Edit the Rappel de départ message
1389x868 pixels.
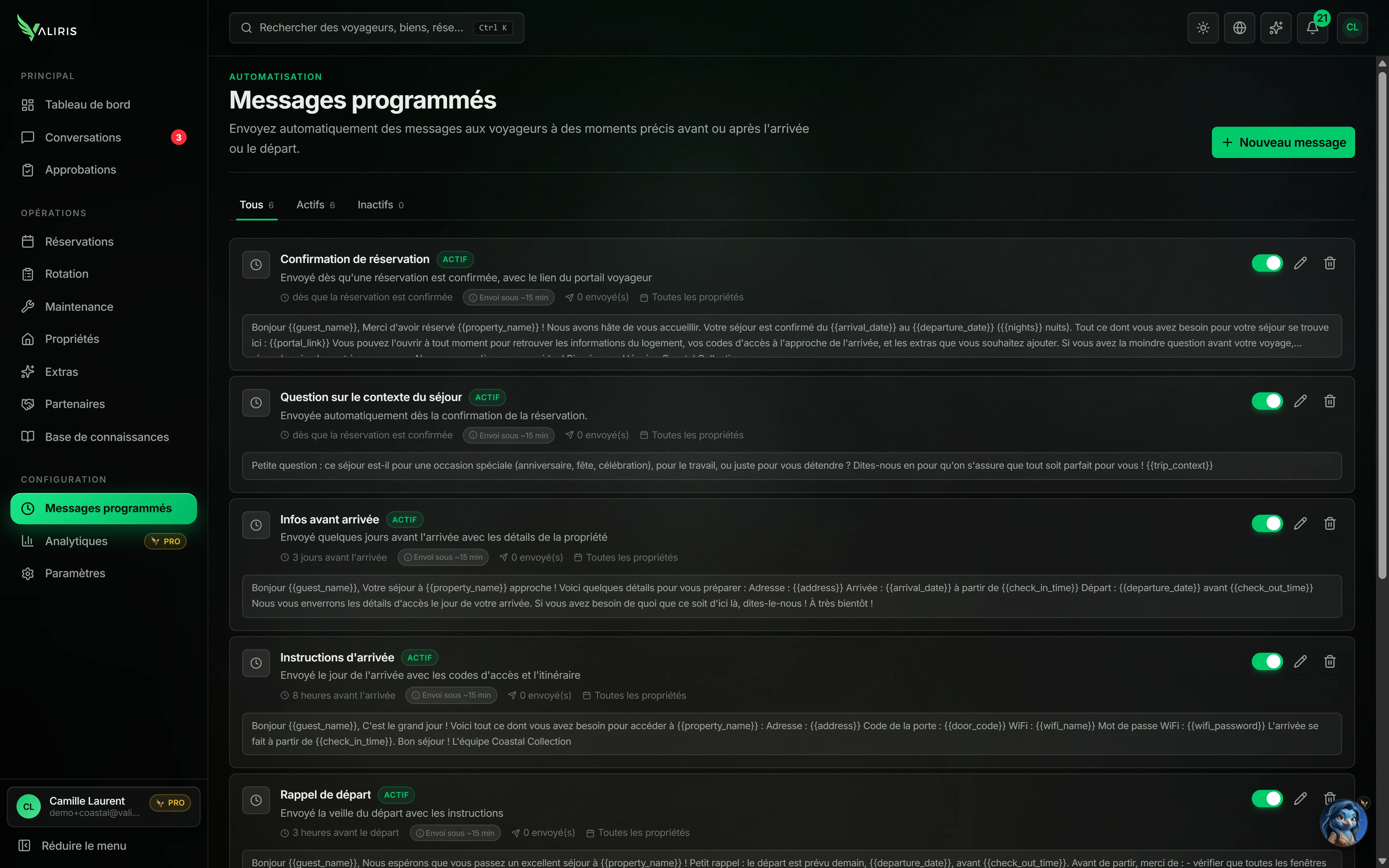click(1301, 799)
